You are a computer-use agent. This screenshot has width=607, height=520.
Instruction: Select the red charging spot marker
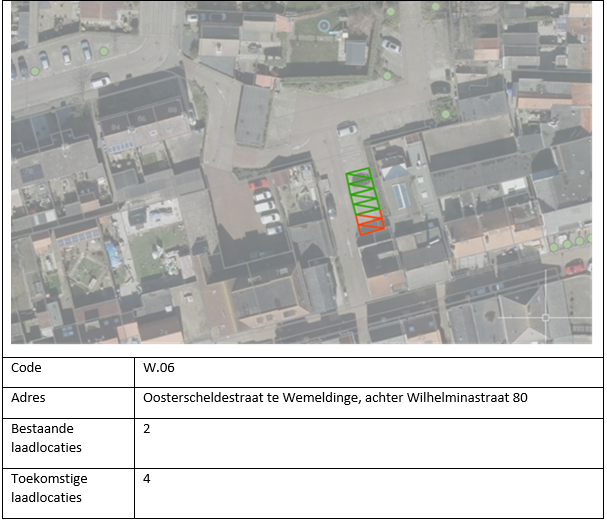point(370,223)
